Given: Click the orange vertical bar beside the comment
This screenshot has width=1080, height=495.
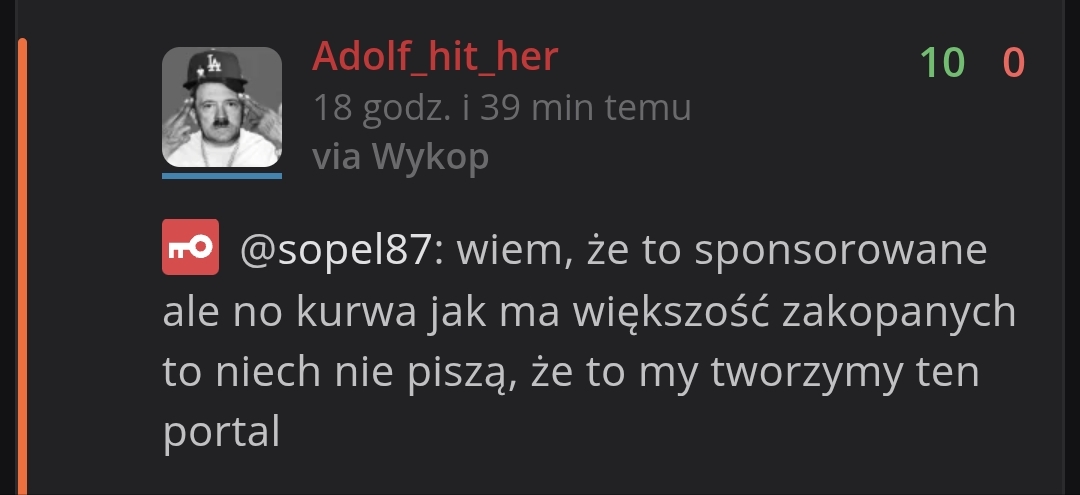Looking at the screenshot, I should (22, 266).
